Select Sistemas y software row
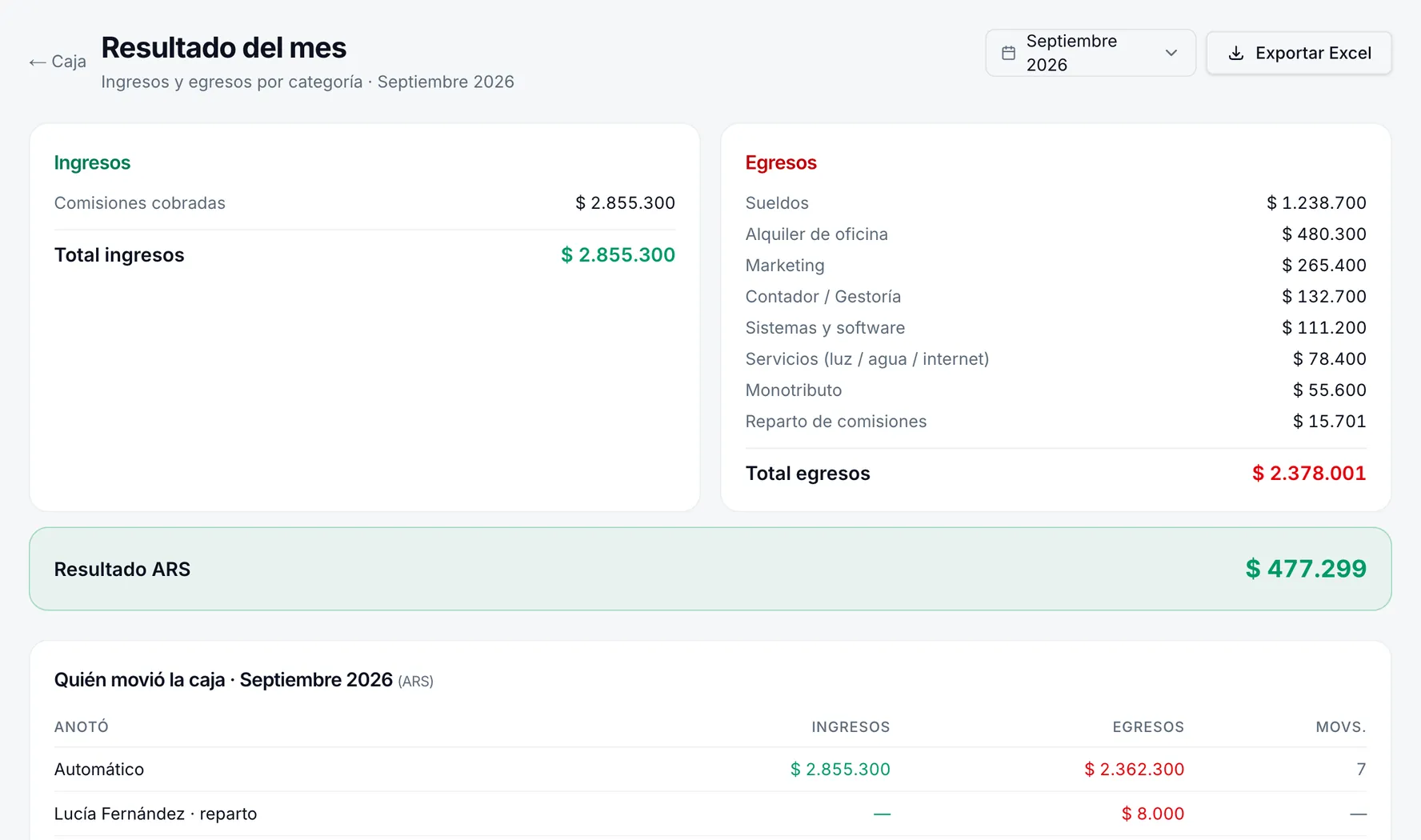Viewport: 1421px width, 840px height. coord(1055,328)
